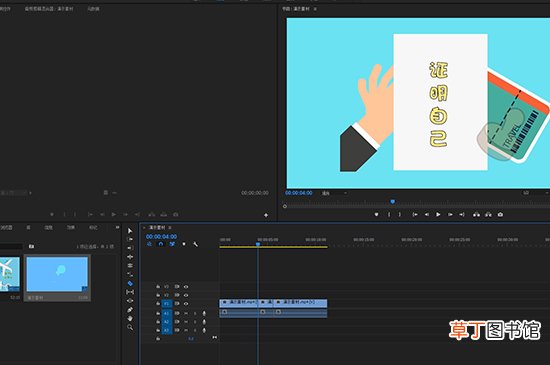
Task: Click the timeline ruler playhead handle
Action: 258,244
